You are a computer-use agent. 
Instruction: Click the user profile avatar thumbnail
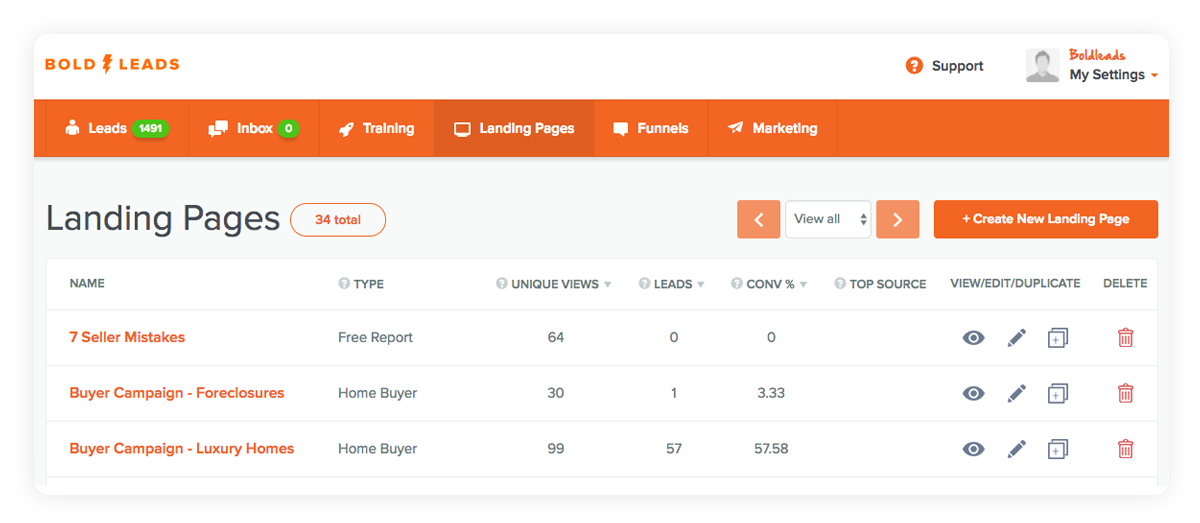[x=1042, y=66]
